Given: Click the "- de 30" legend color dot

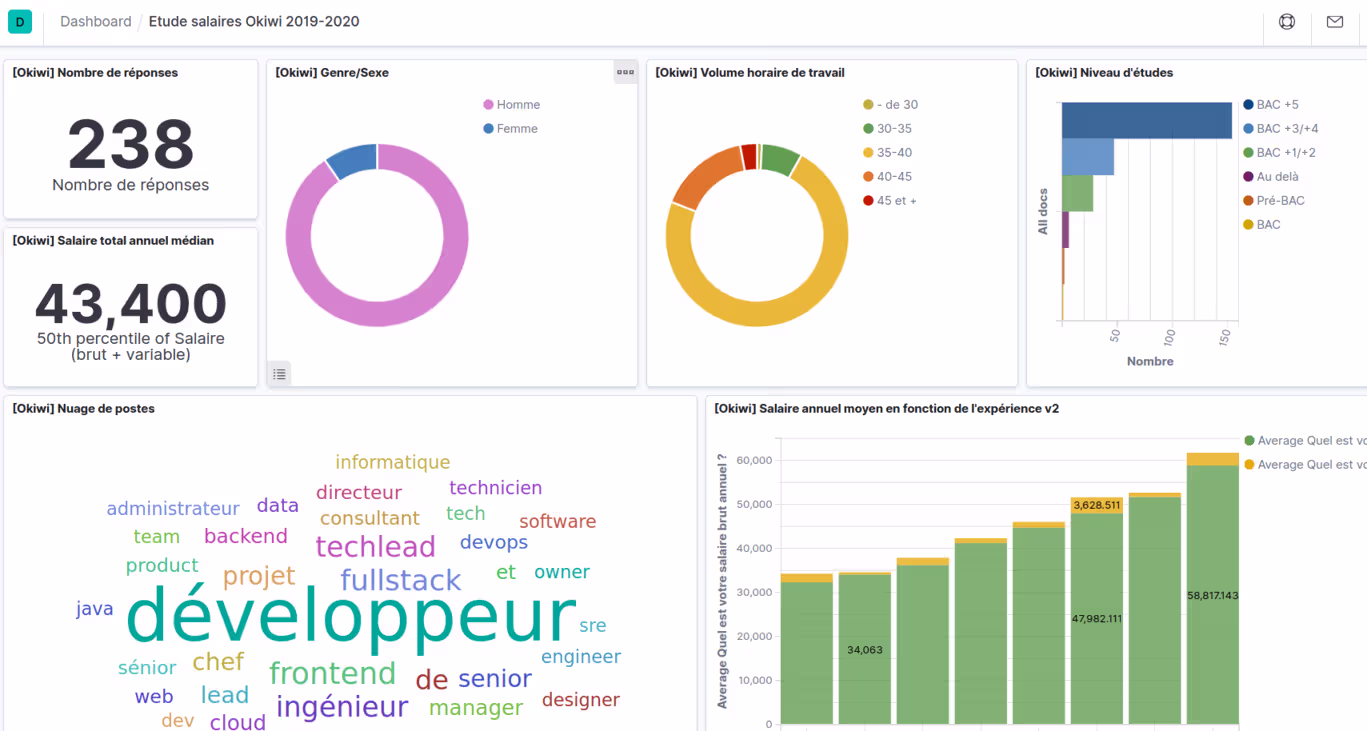Looking at the screenshot, I should point(868,105).
